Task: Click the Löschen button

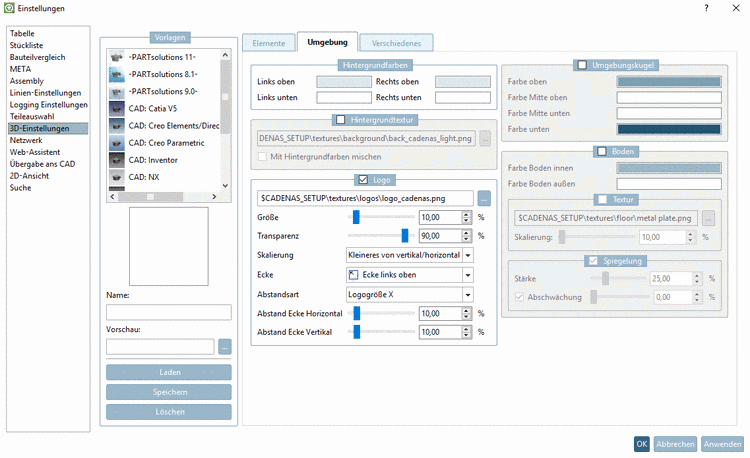Action: [169, 412]
